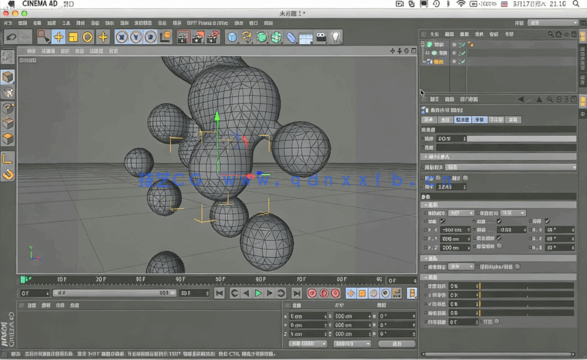This screenshot has width=587, height=360.
Task: Toggle the Uniform Scale checkbox
Action: [499, 238]
